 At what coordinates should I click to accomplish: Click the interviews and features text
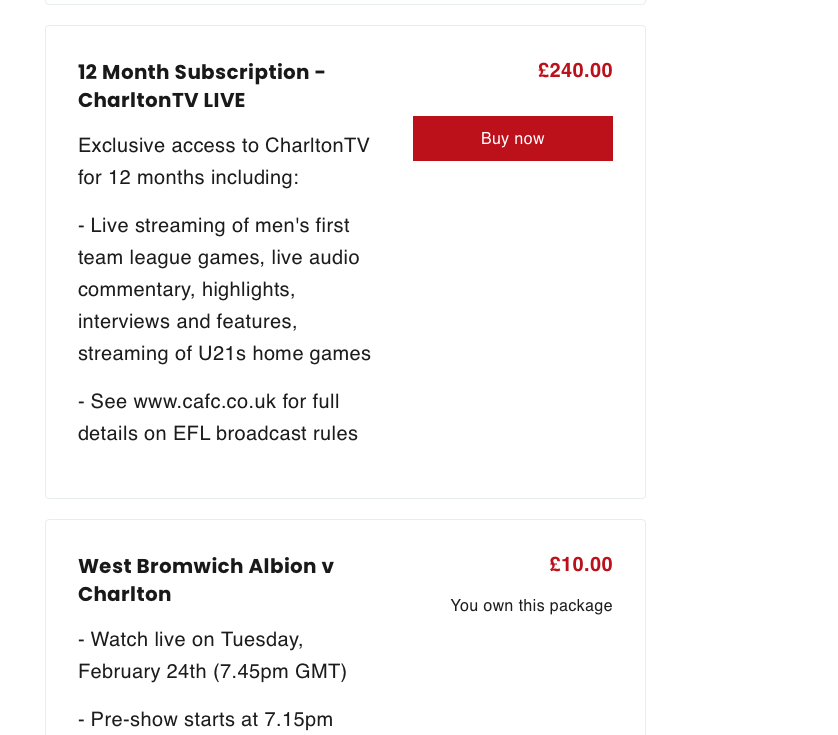point(187,322)
